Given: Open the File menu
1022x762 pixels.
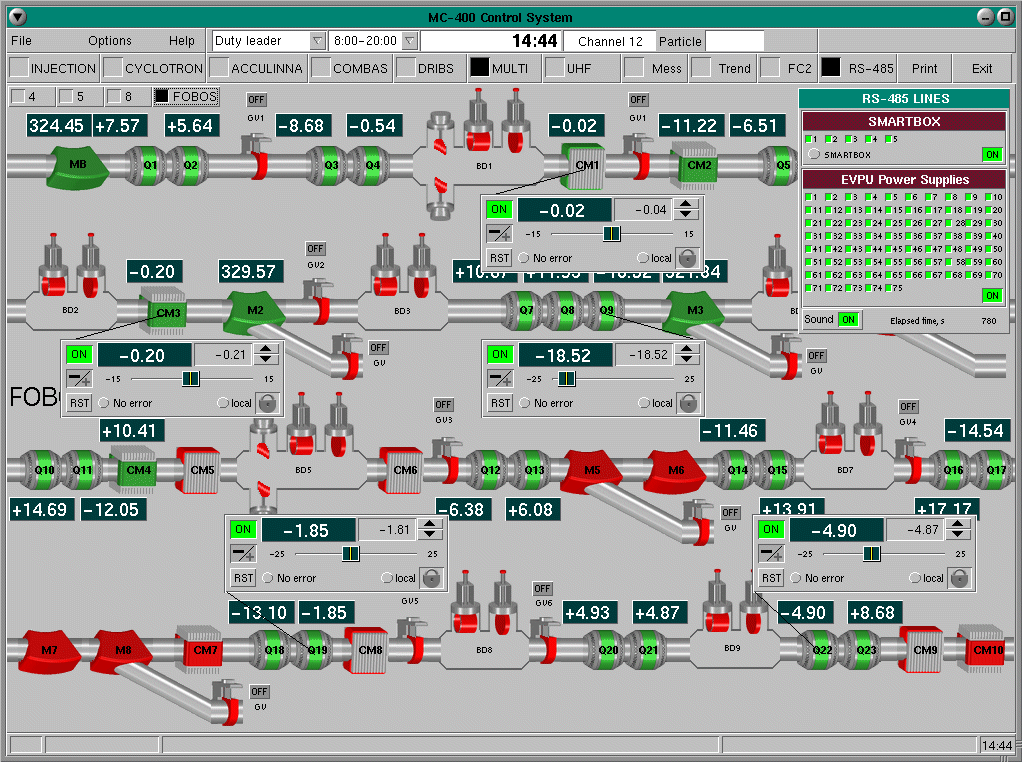Looking at the screenshot, I should (21, 41).
